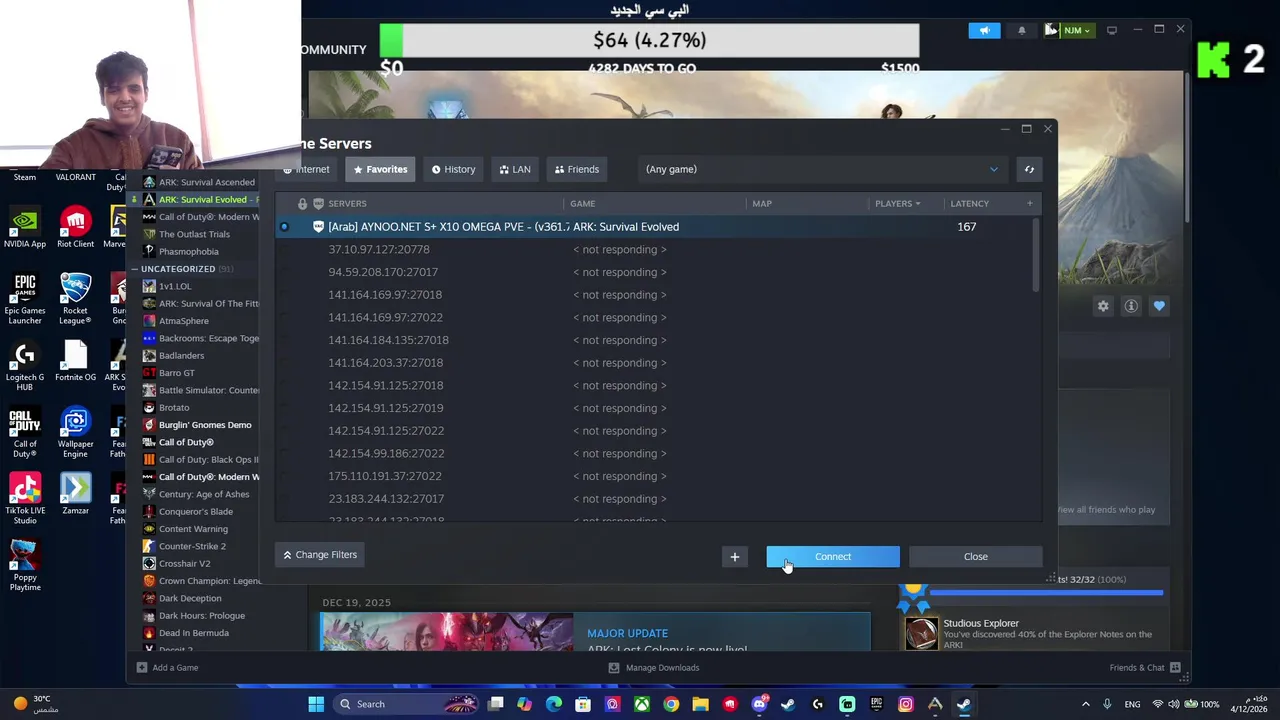Select the radio marker on AYNOO.NET server row
The image size is (1280, 720).
click(x=284, y=227)
